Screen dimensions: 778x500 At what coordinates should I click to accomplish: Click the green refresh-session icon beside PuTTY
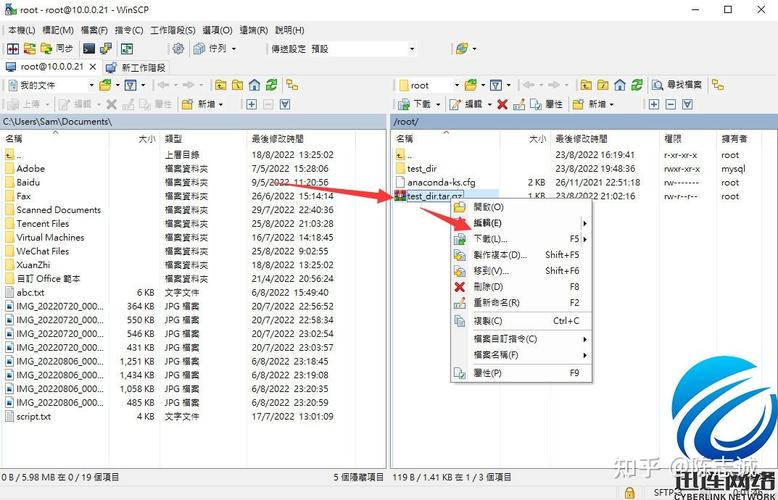(x=127, y=49)
